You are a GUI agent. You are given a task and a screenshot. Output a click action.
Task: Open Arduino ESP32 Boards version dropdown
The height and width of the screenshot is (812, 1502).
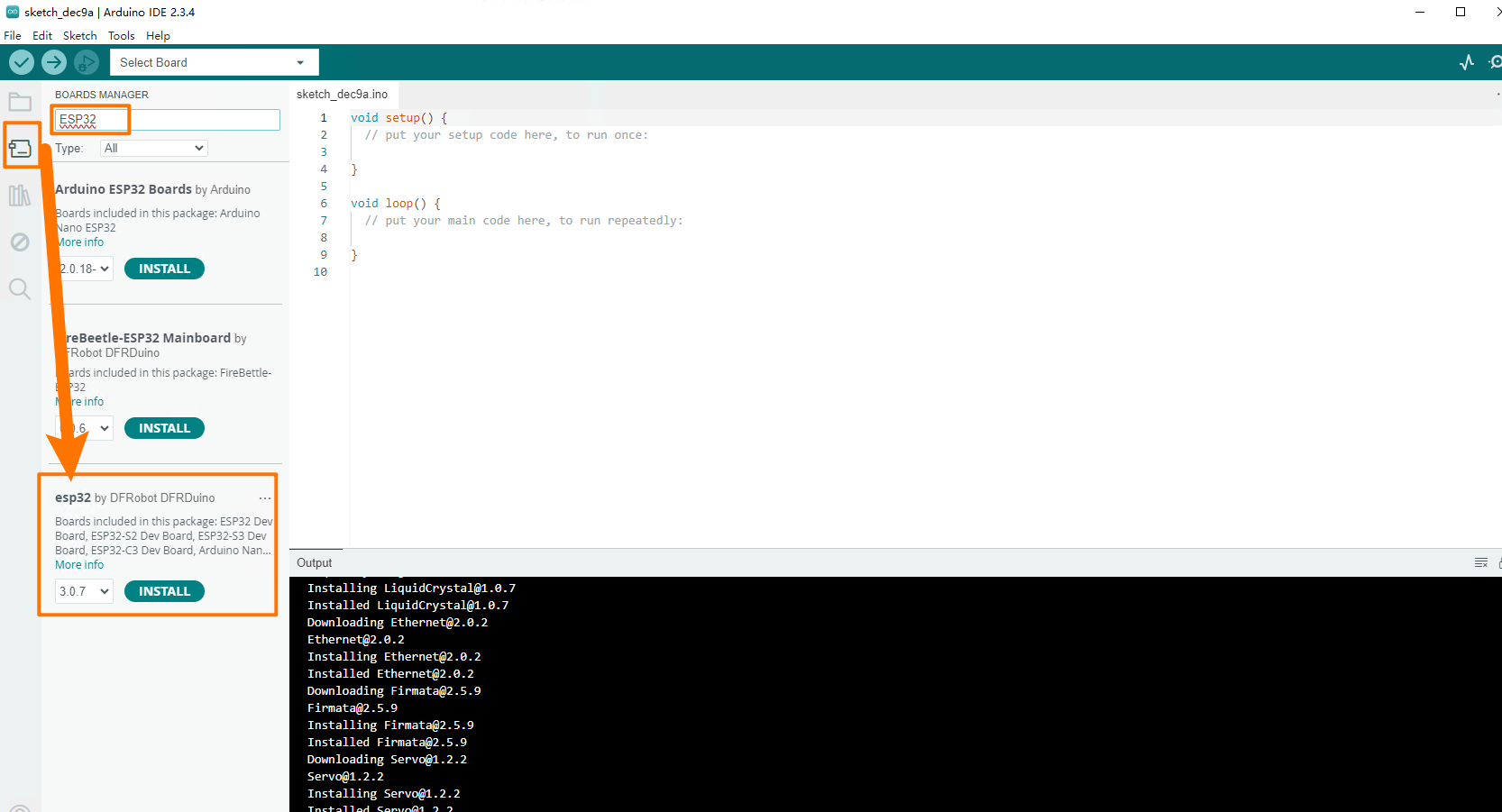[85, 269]
